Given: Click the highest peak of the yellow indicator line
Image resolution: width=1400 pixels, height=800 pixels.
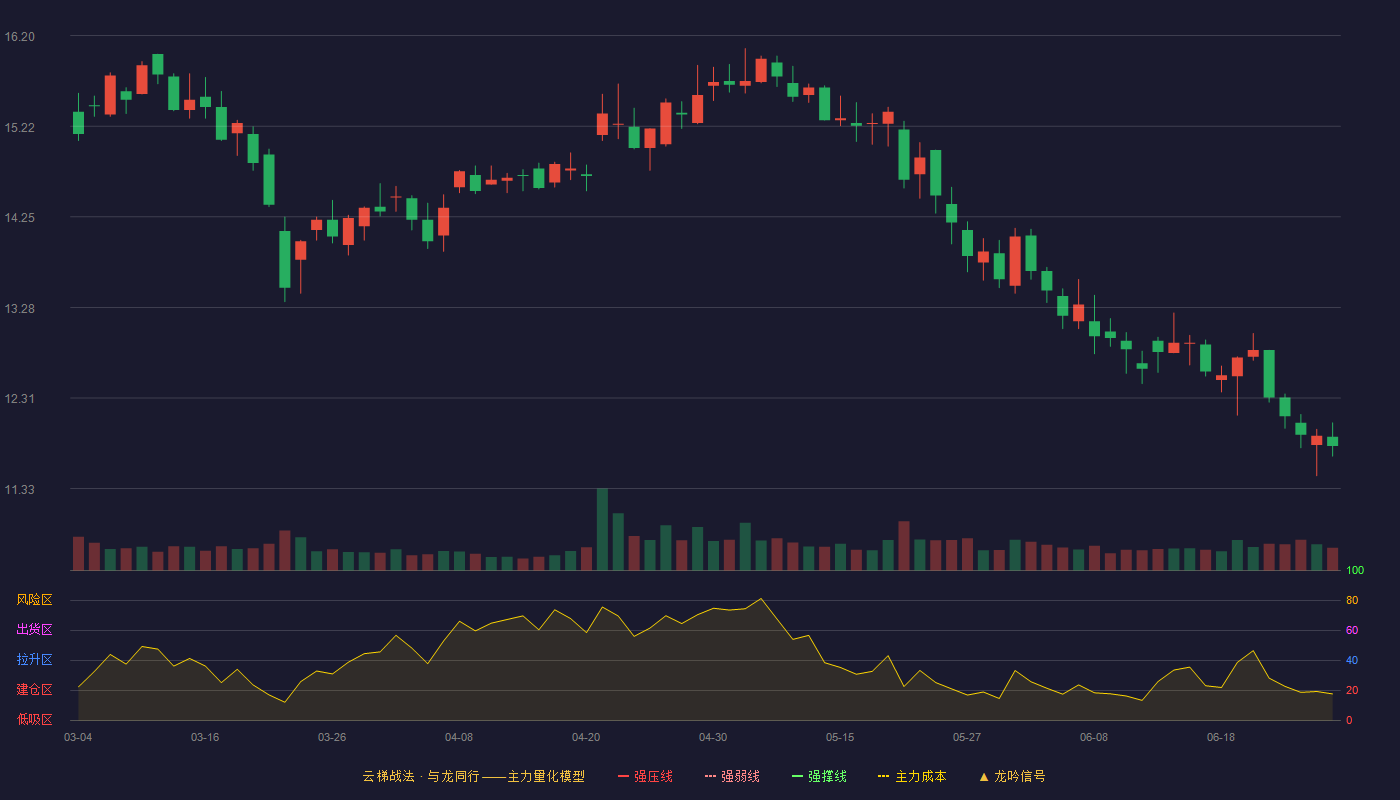Looking at the screenshot, I should coord(761,599).
